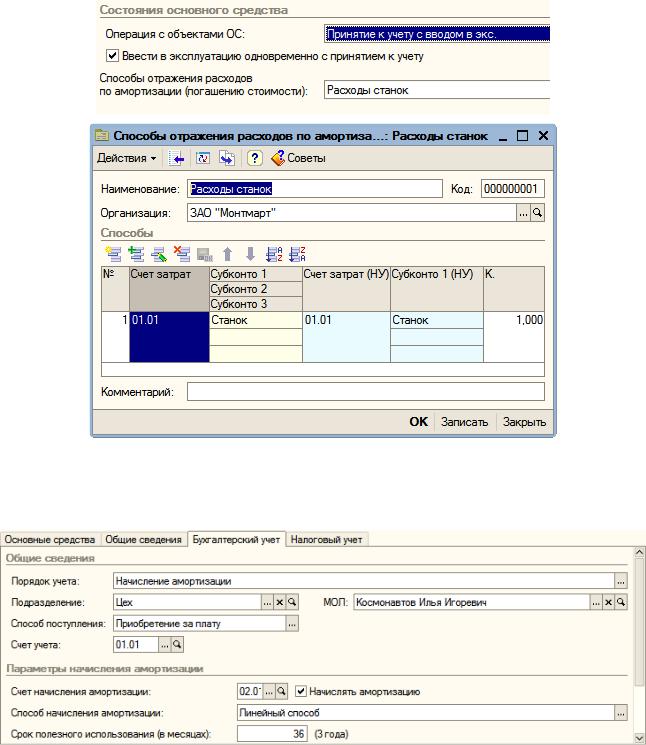Click the ellipsis button in МОЛ field
The width and height of the screenshot is (646, 745).
[x=596, y=602]
